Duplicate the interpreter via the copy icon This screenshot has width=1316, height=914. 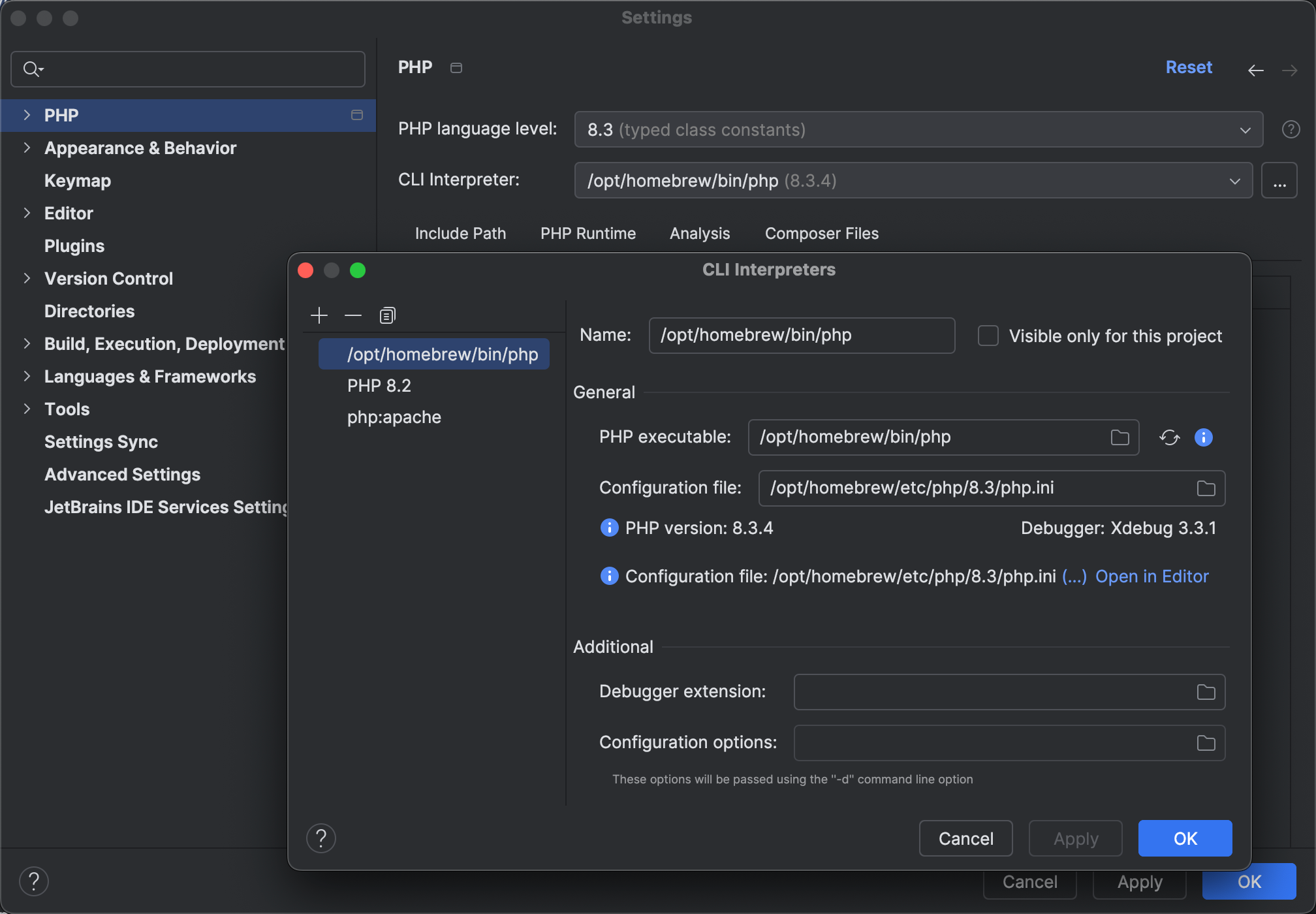click(x=386, y=315)
